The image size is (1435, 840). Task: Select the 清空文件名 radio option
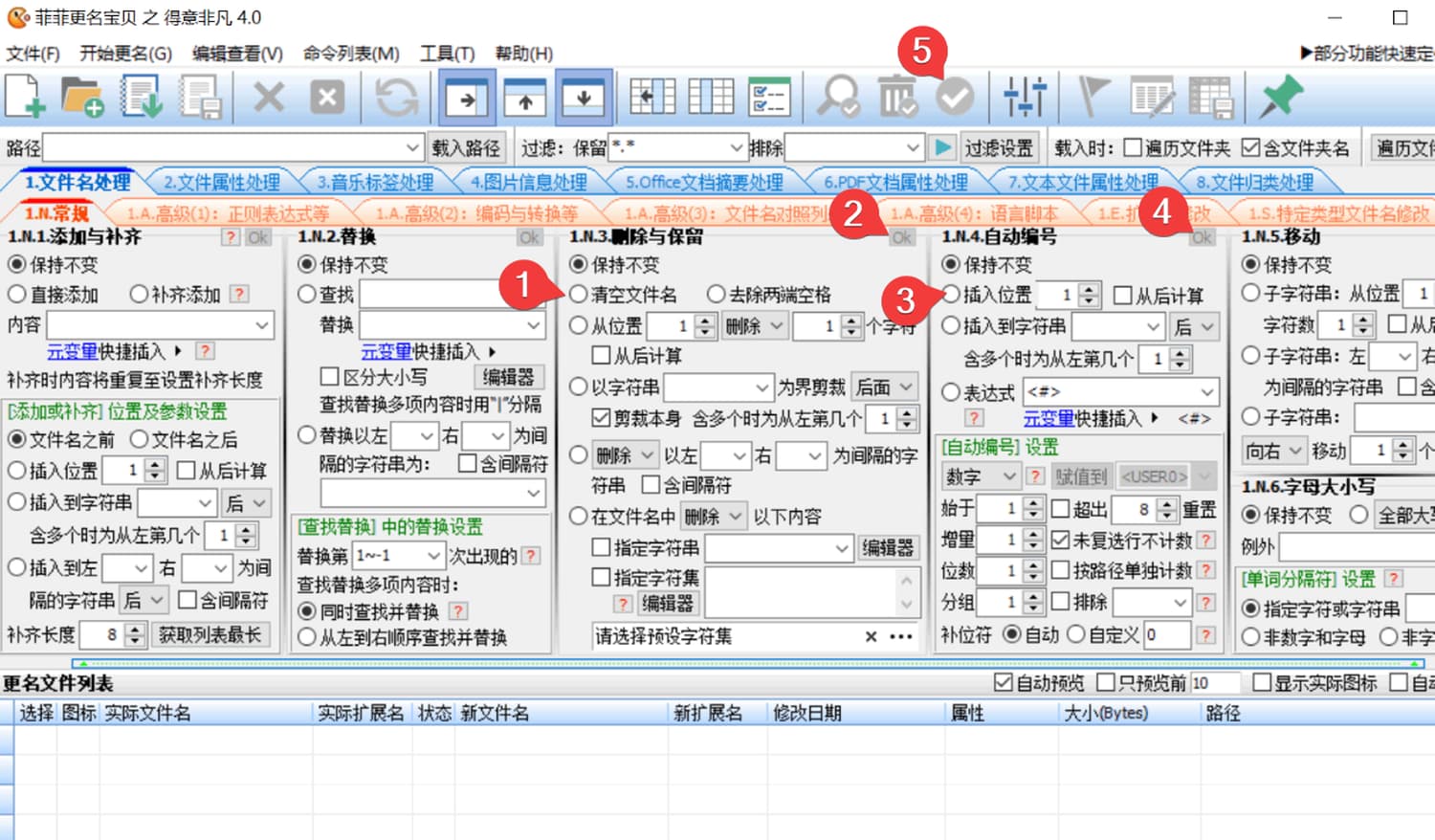point(579,295)
